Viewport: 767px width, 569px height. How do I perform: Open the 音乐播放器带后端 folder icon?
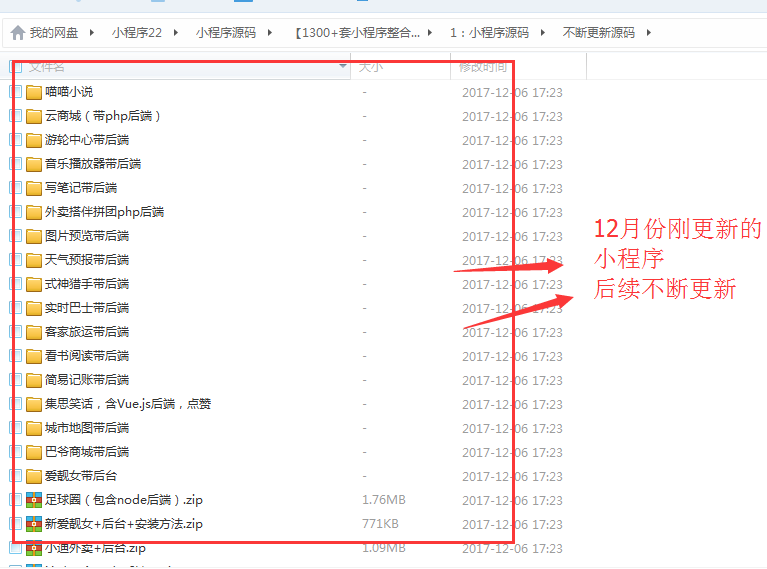tap(34, 164)
